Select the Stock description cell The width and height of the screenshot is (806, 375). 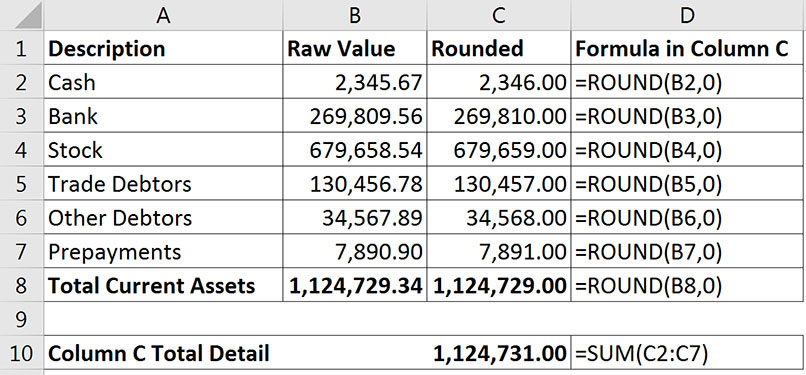(163, 150)
